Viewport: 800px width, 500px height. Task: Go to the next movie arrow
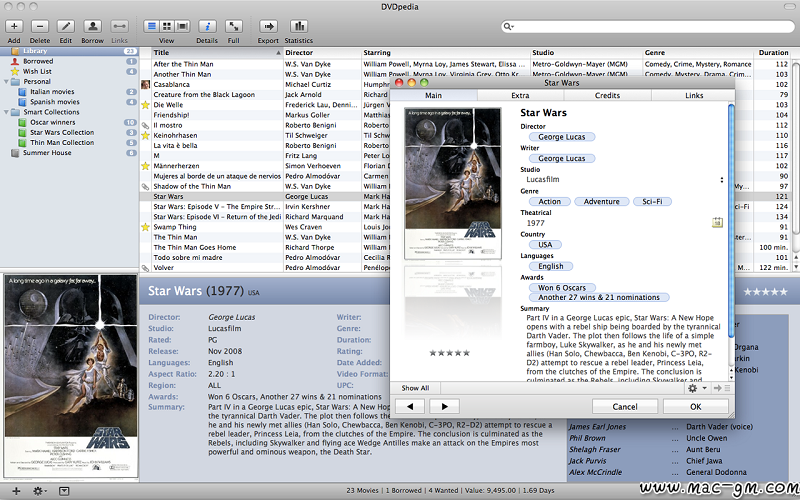444,407
